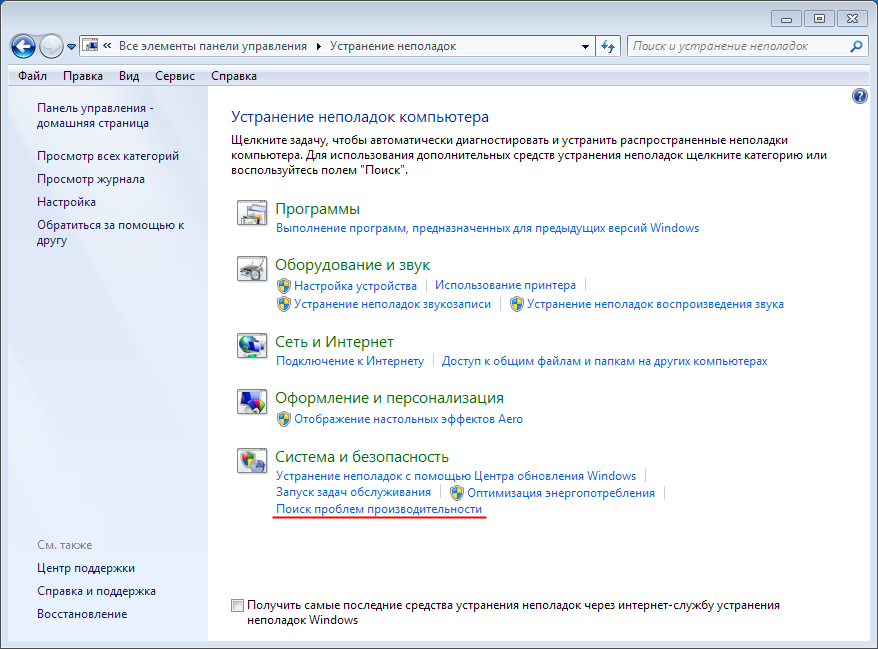
Task: Click the Оформление и персонализация category icon
Action: (251, 402)
